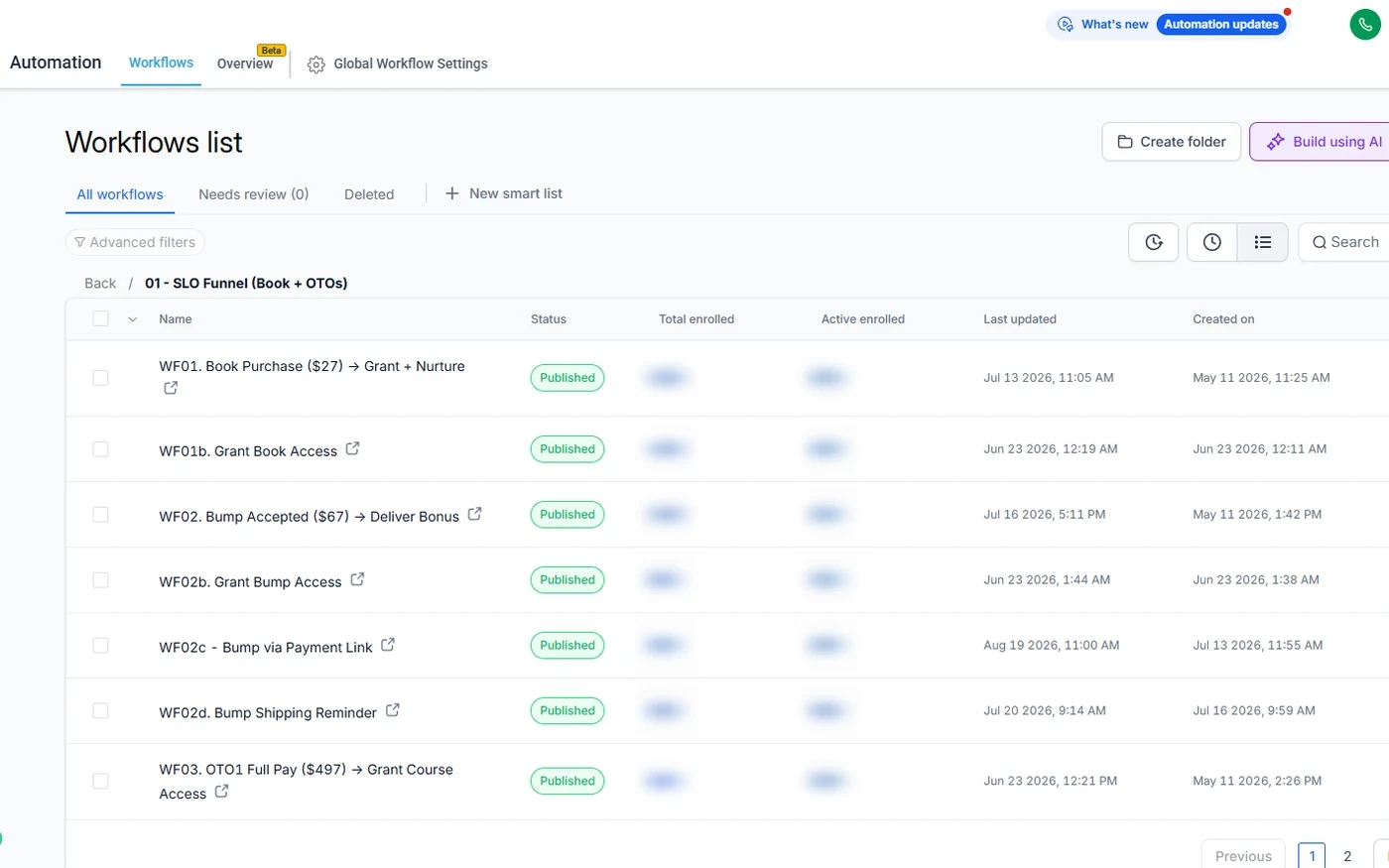Image resolution: width=1389 pixels, height=868 pixels.
Task: Check the WF02 Bump Accepted row checkbox
Action: 100,515
